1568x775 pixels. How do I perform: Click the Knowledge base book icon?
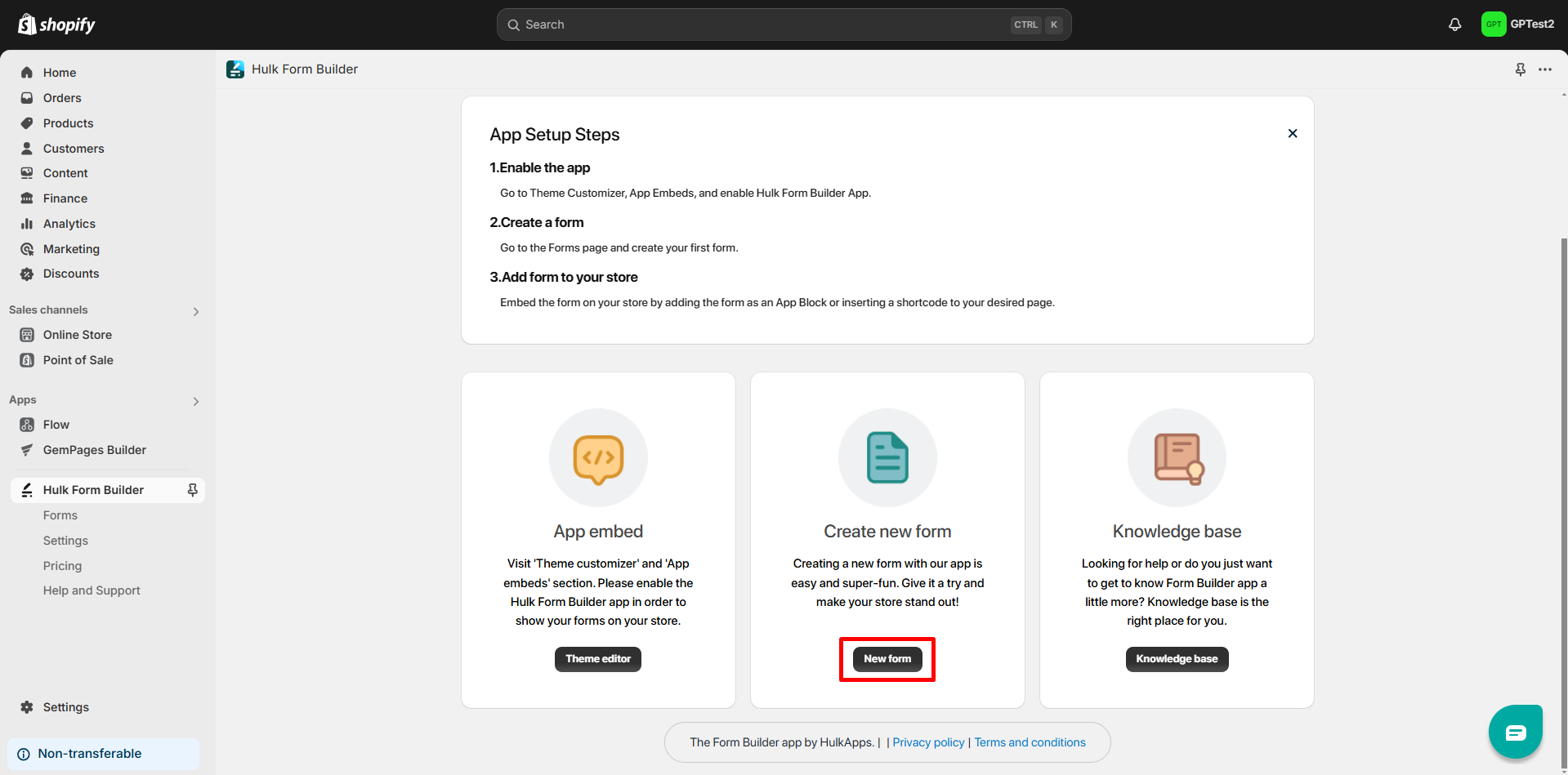(x=1177, y=457)
